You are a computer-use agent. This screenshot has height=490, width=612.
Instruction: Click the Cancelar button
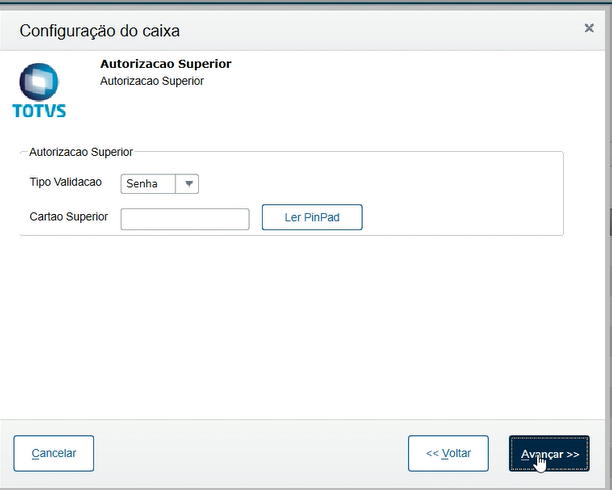[53, 453]
